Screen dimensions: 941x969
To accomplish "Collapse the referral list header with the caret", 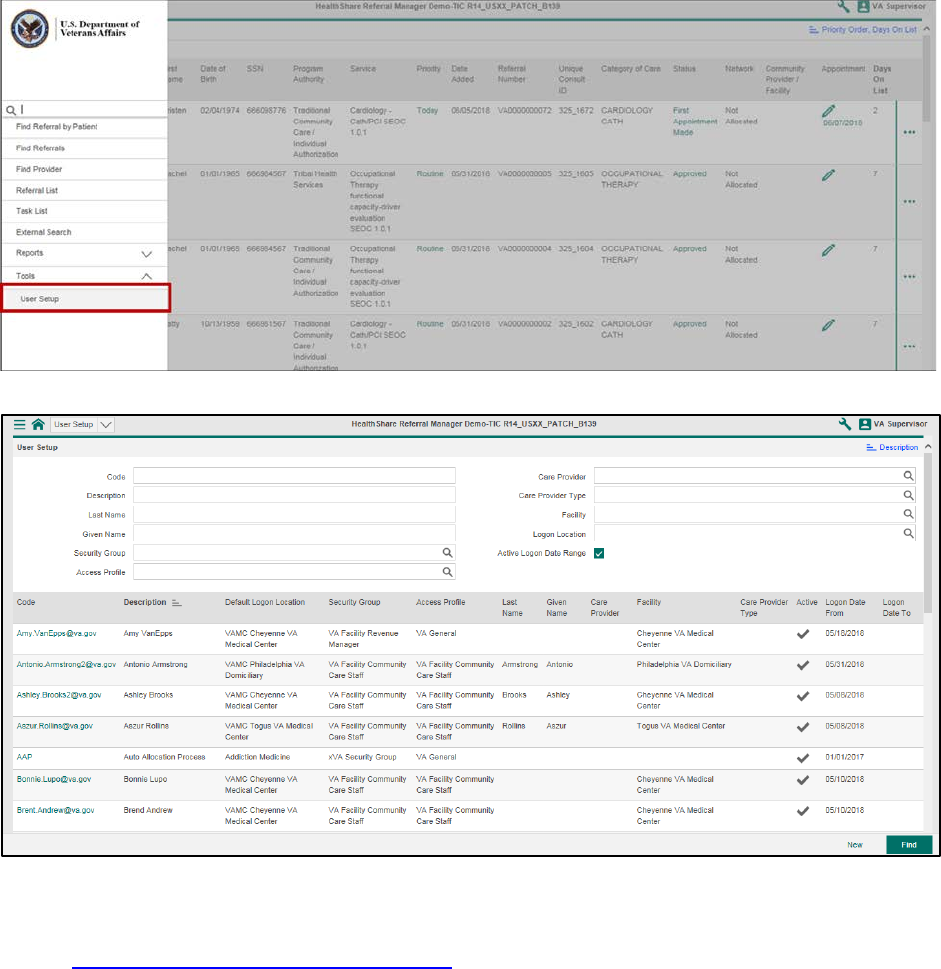I will point(927,29).
